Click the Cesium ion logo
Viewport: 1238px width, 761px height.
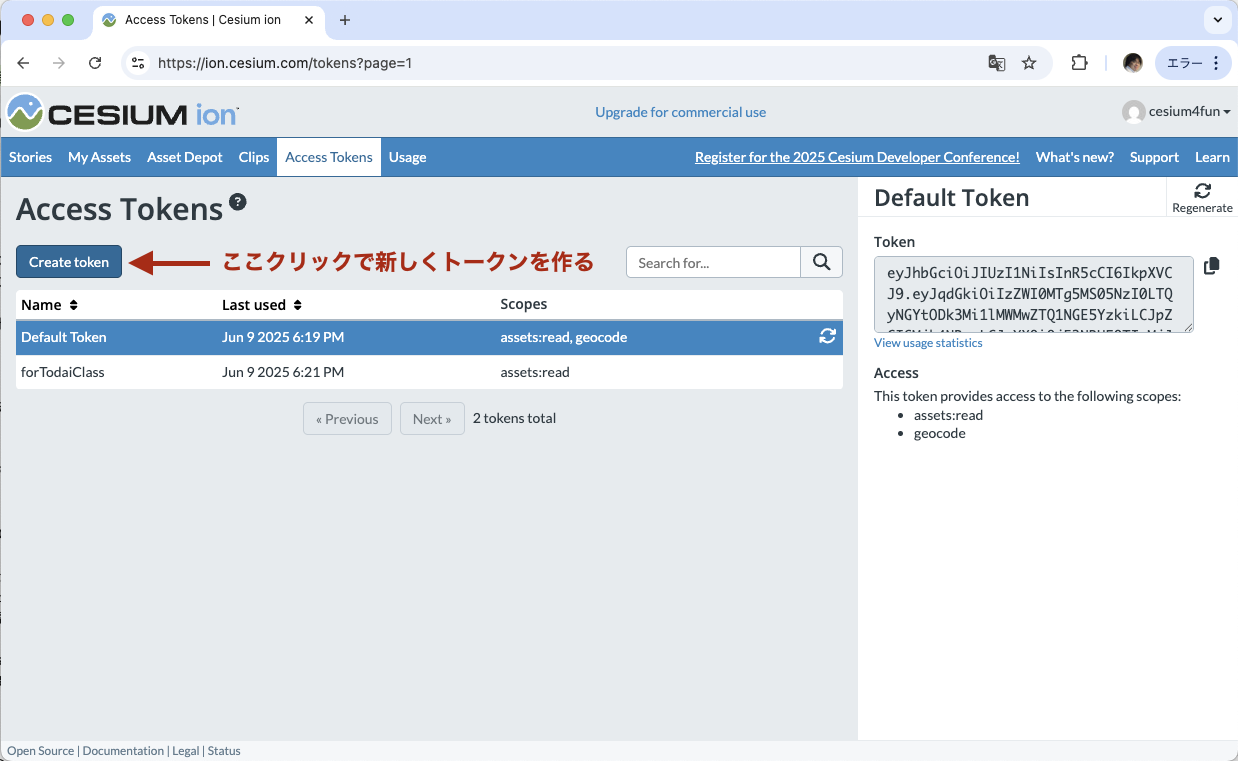pyautogui.click(x=122, y=112)
